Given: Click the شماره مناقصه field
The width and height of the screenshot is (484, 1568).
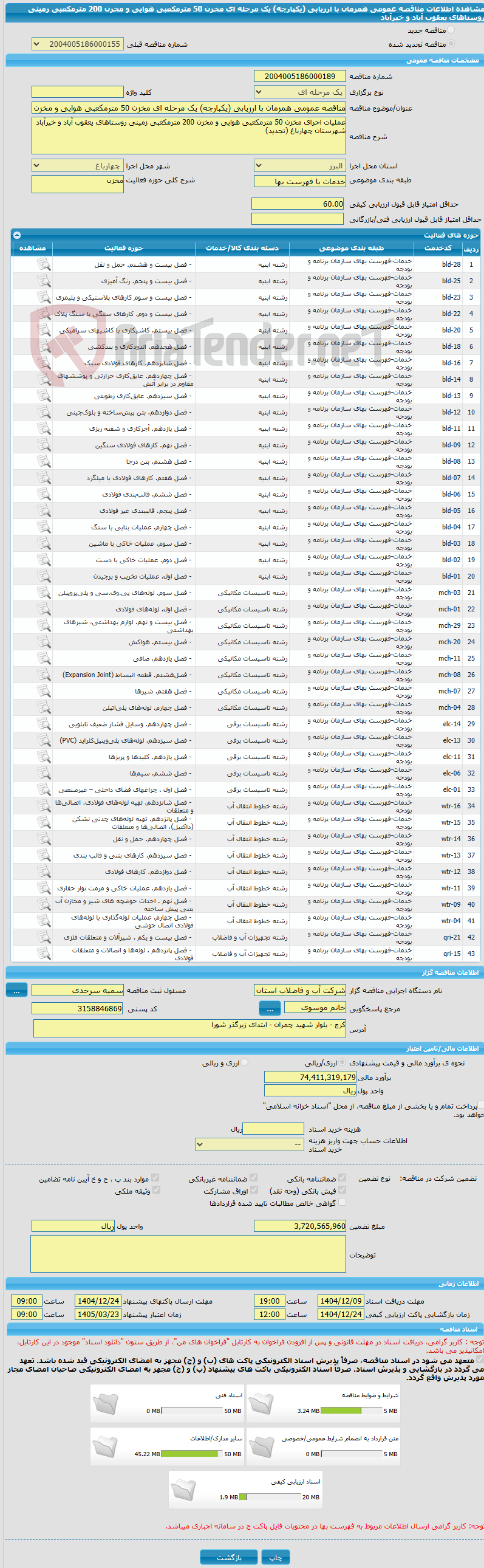Looking at the screenshot, I should [x=300, y=76].
